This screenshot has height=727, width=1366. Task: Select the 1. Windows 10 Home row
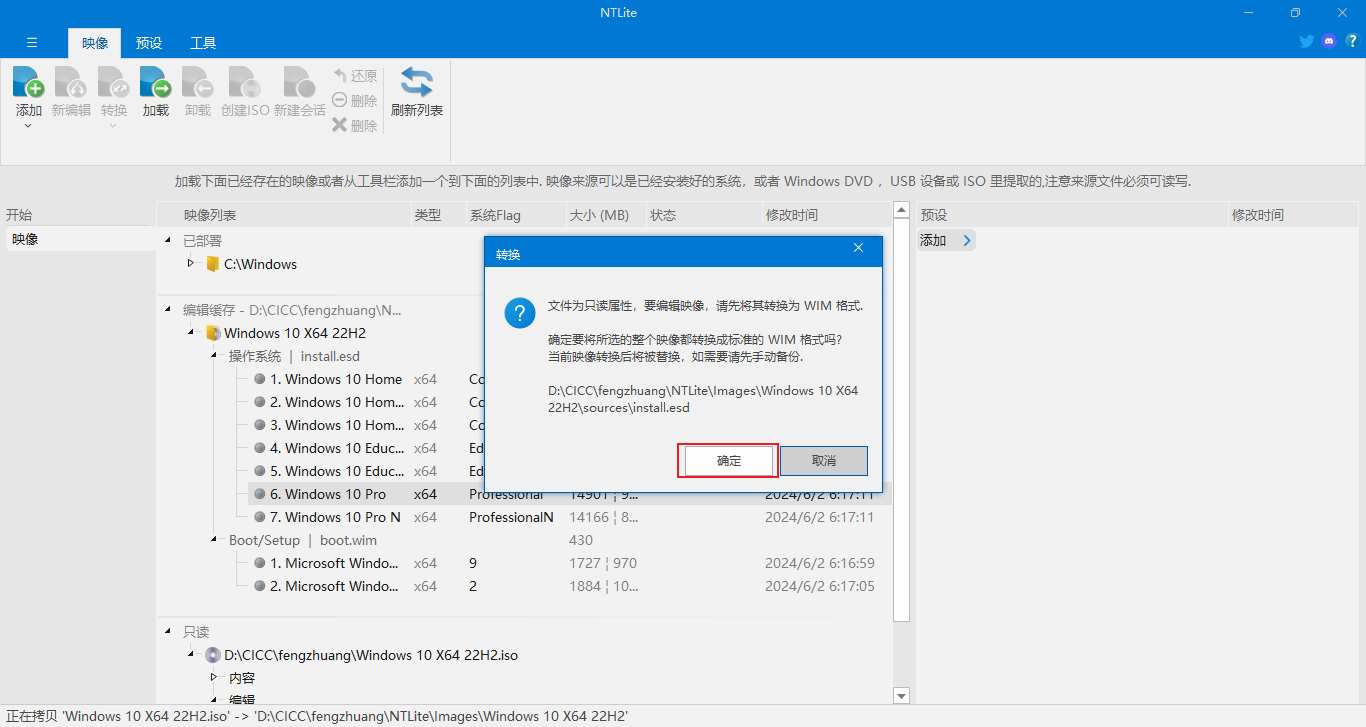click(336, 379)
